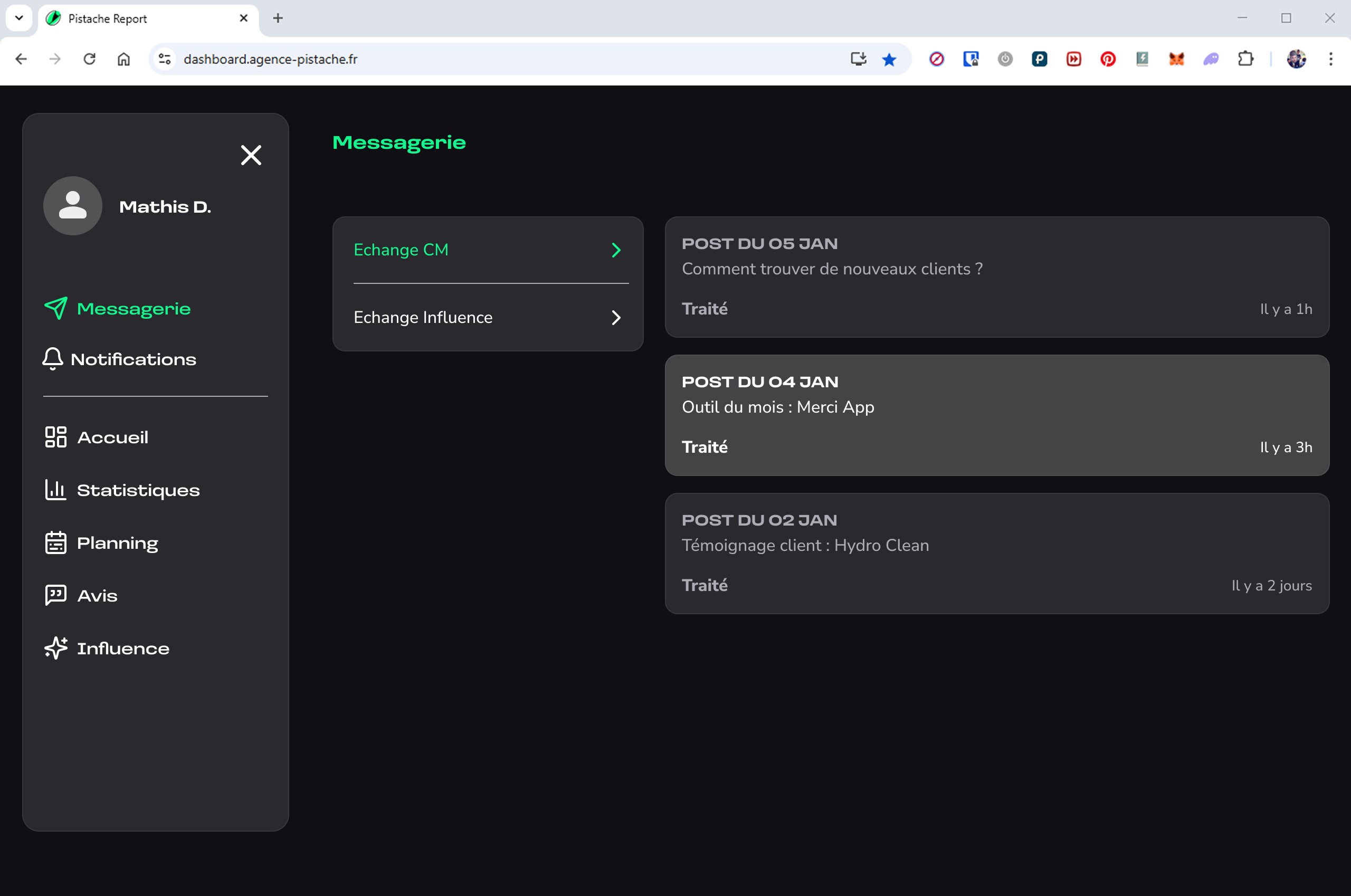Click the Accueil grid icon

(x=55, y=437)
